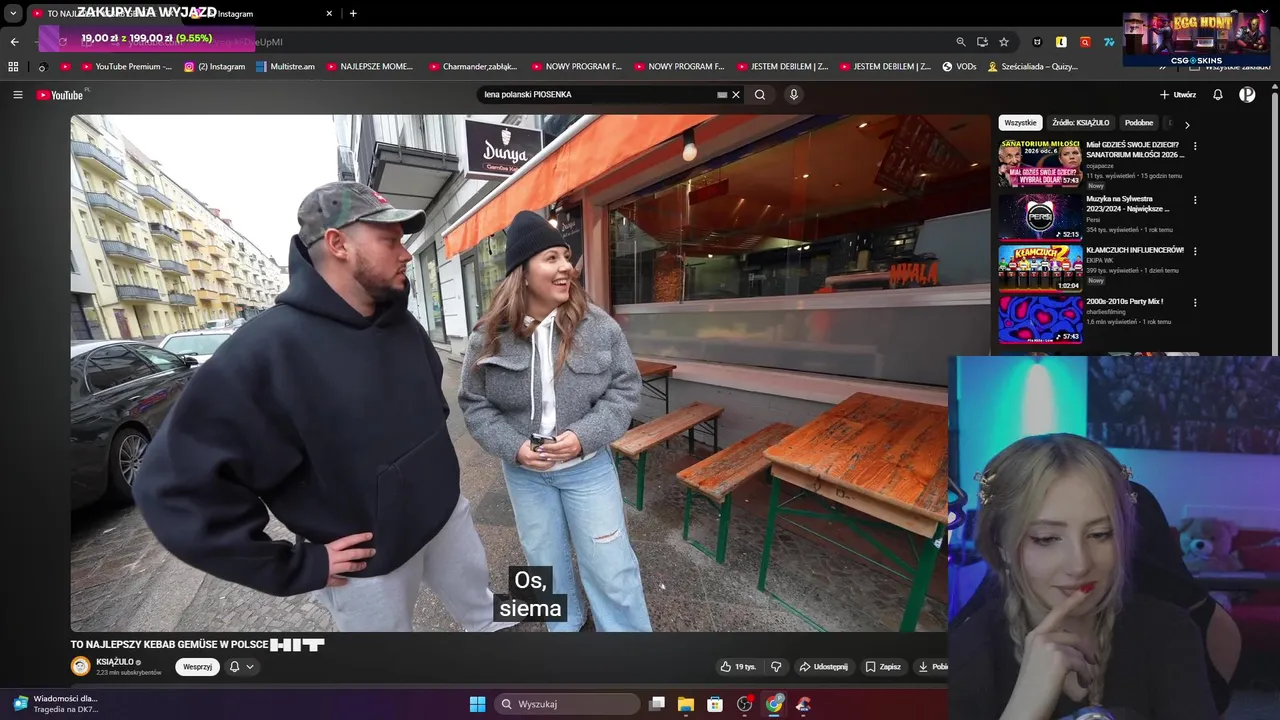The image size is (1280, 720).
Task: Open Charmander,zabłąk... bookmark
Action: point(473,67)
